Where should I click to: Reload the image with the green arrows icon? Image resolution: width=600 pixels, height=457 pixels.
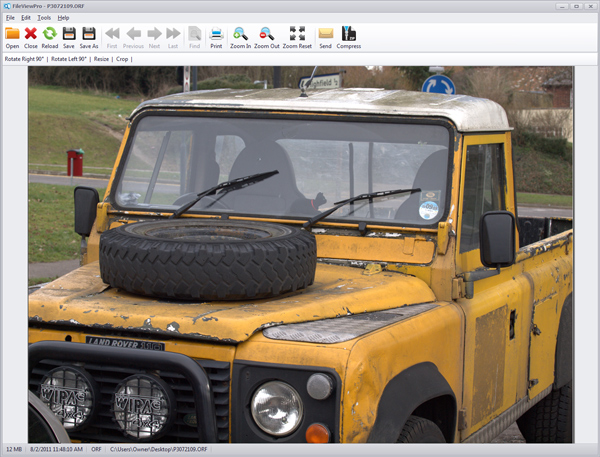tap(50, 34)
